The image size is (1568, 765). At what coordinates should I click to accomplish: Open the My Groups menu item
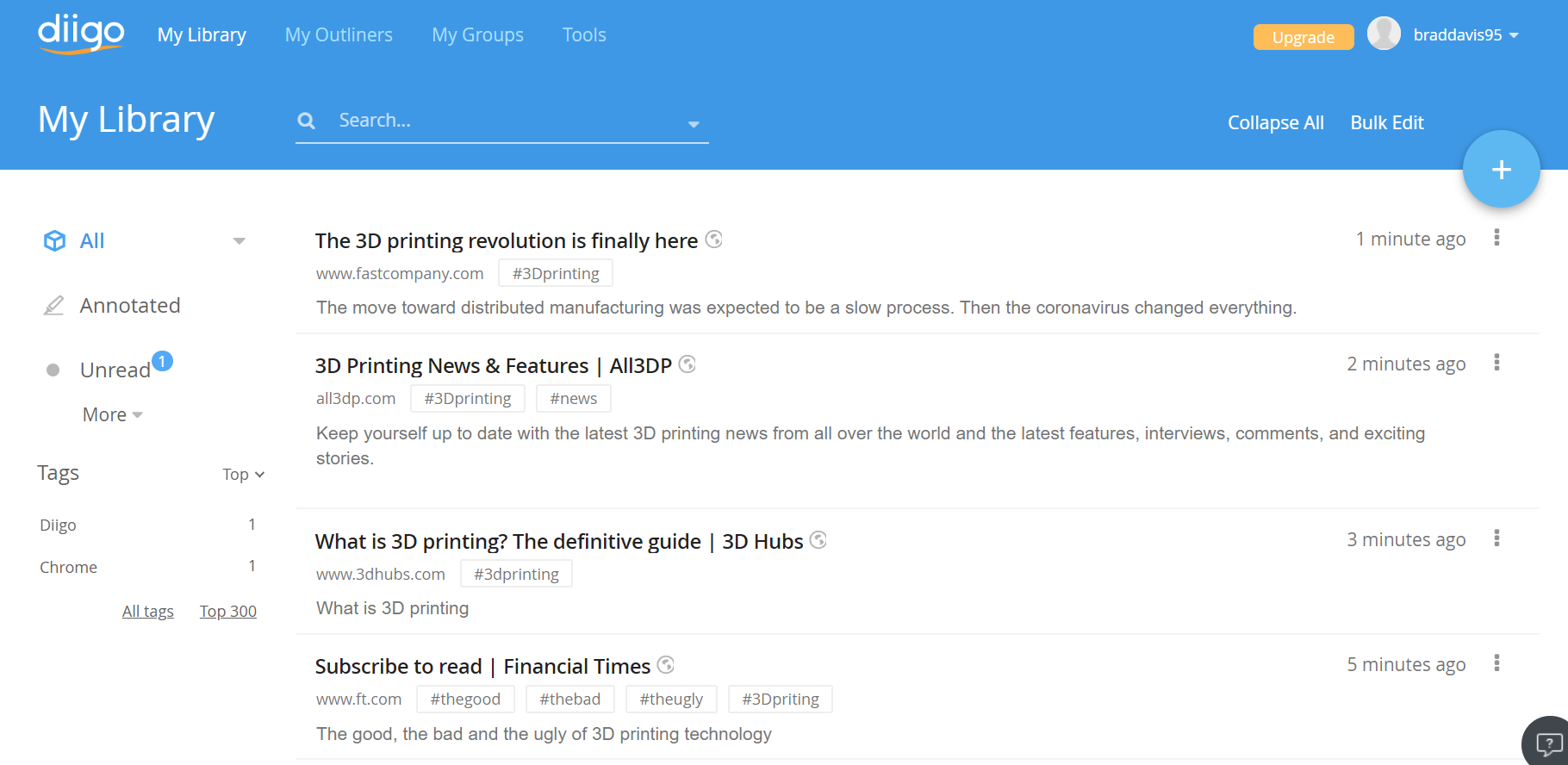point(477,35)
